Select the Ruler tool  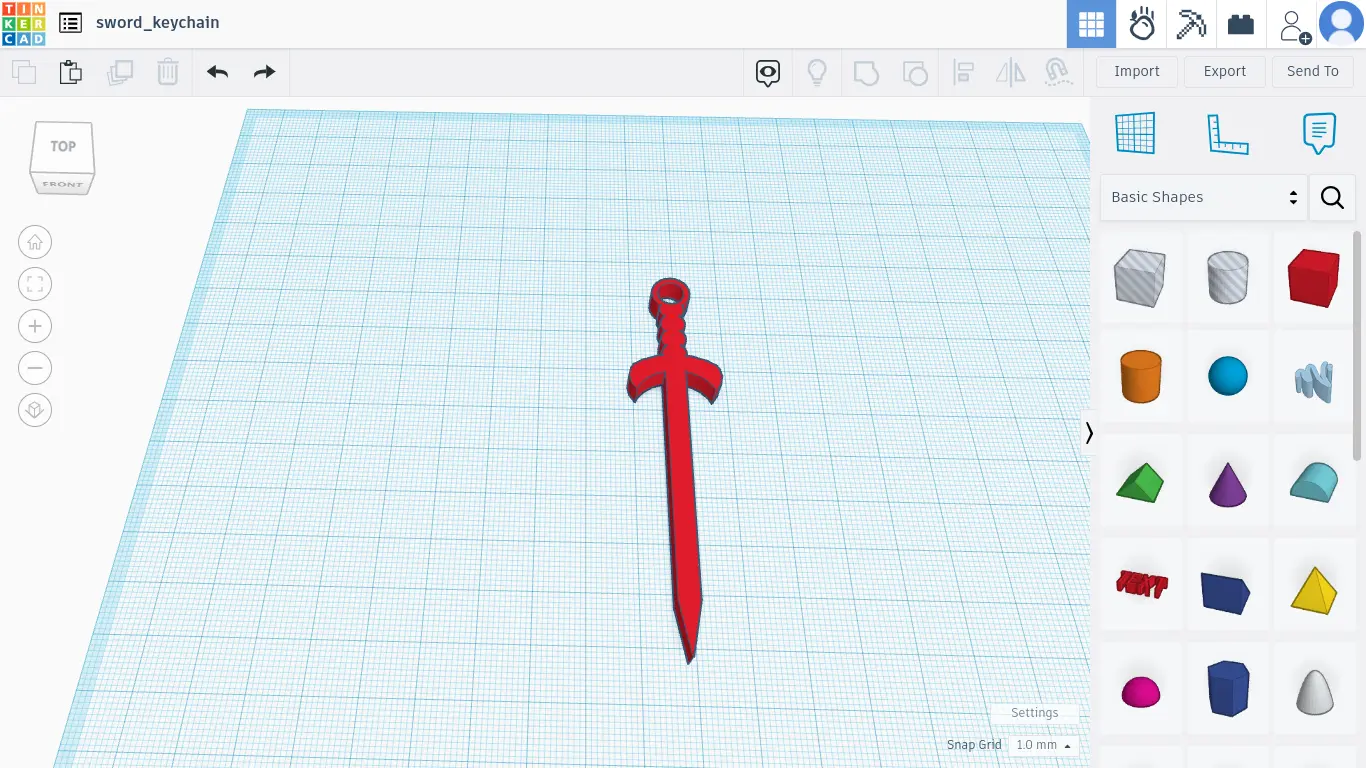[x=1228, y=133]
